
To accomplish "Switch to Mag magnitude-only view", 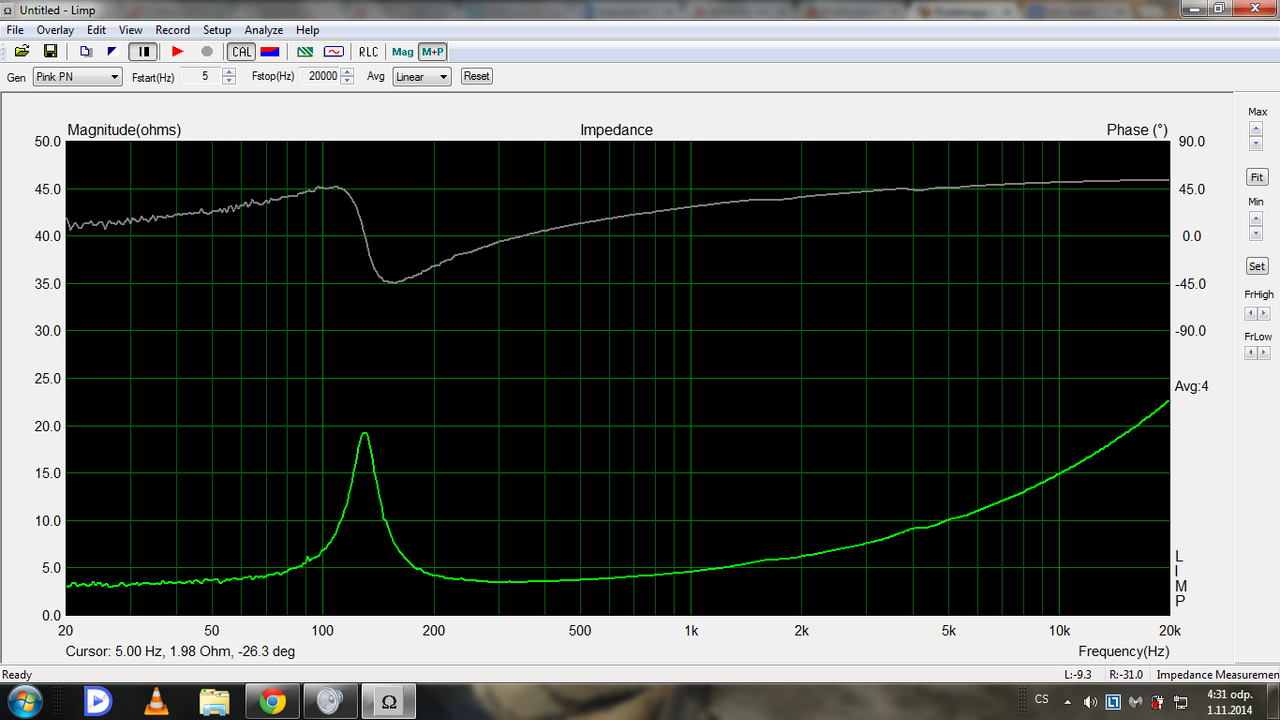I will point(403,51).
